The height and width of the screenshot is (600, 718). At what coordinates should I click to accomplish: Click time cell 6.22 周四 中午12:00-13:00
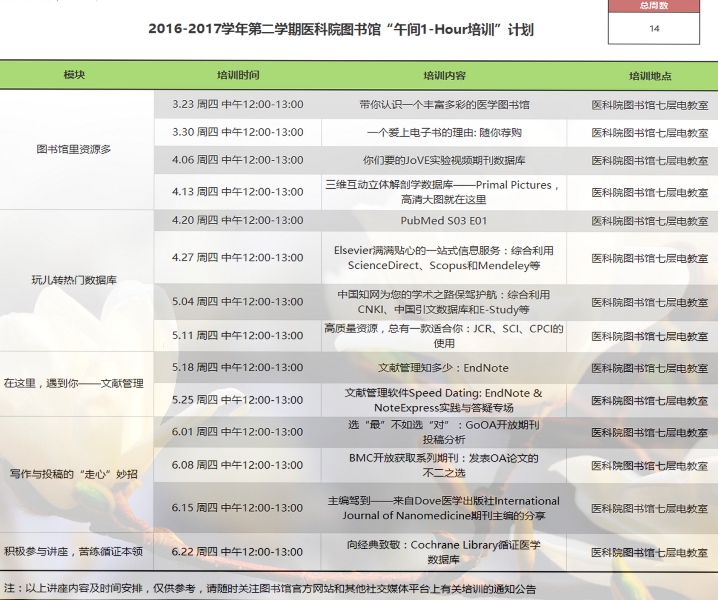click(238, 551)
